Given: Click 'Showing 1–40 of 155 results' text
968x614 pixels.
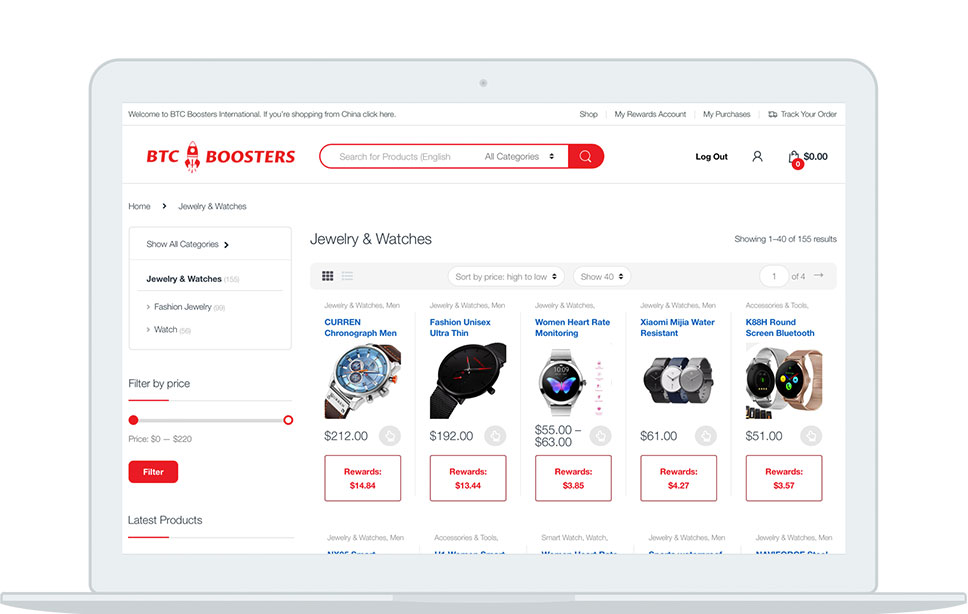Looking at the screenshot, I should pyautogui.click(x=785, y=239).
